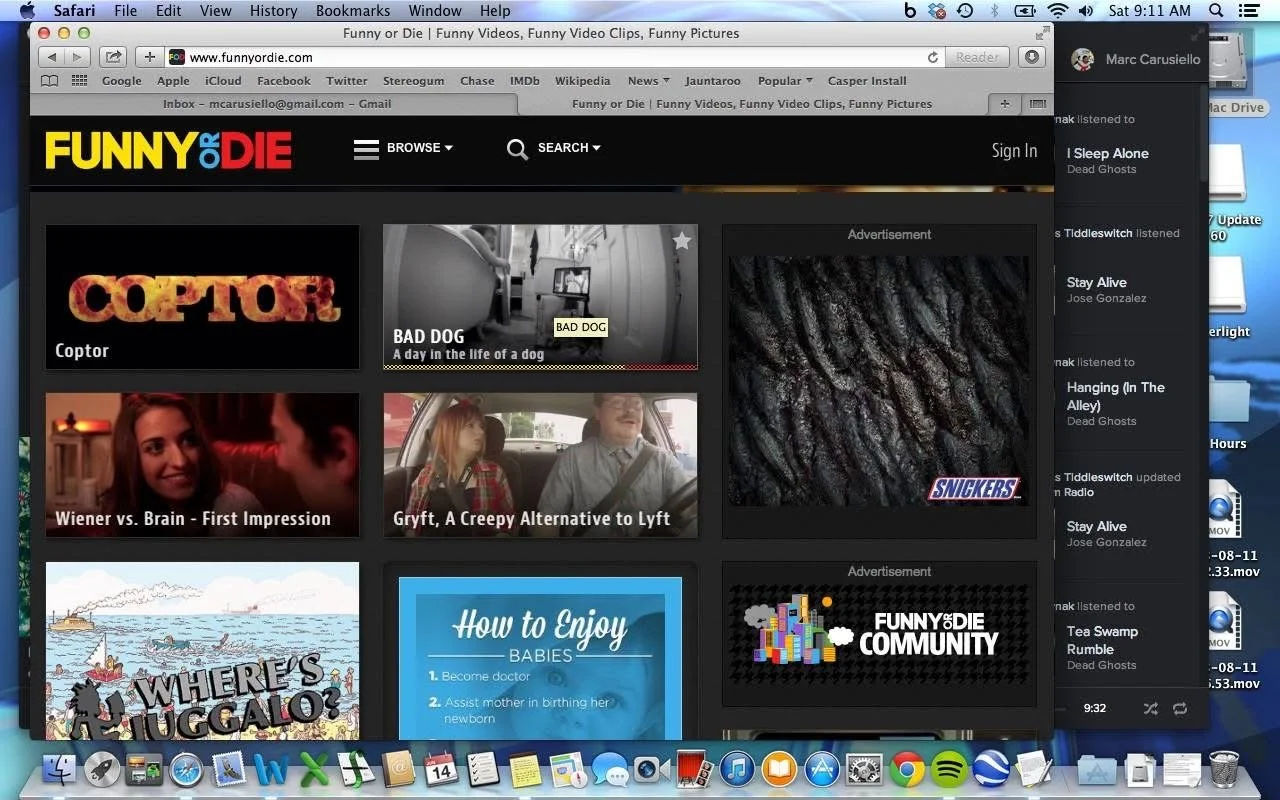The height and width of the screenshot is (800, 1280).
Task: Click the volume icon in menu bar
Action: click(x=1086, y=10)
